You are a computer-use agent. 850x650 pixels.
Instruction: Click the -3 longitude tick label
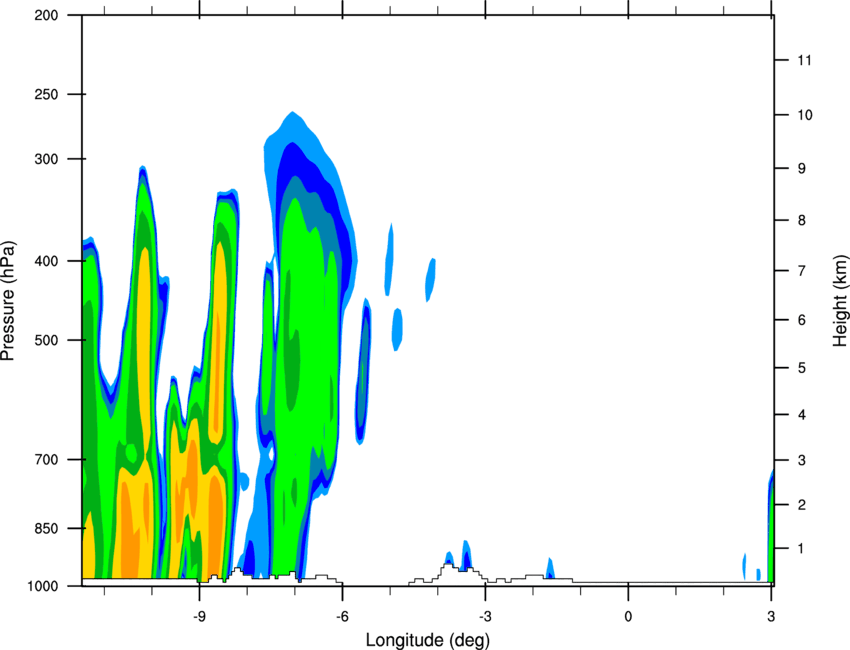tap(485, 617)
